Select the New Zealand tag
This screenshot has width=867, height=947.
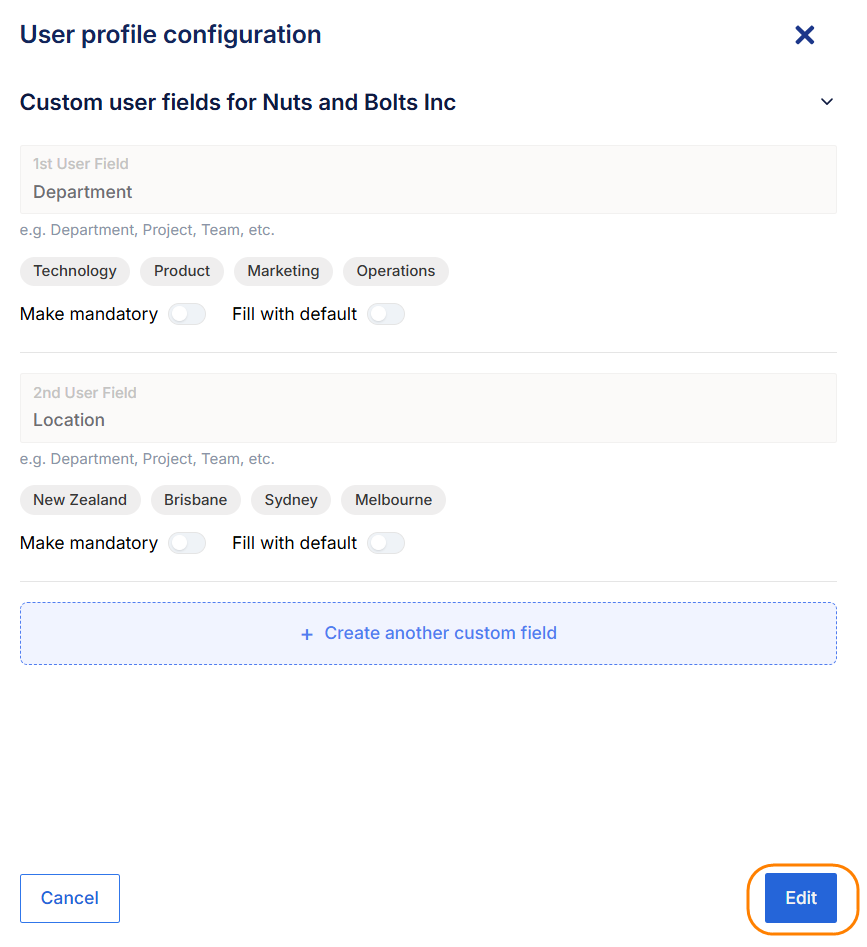tap(80, 500)
